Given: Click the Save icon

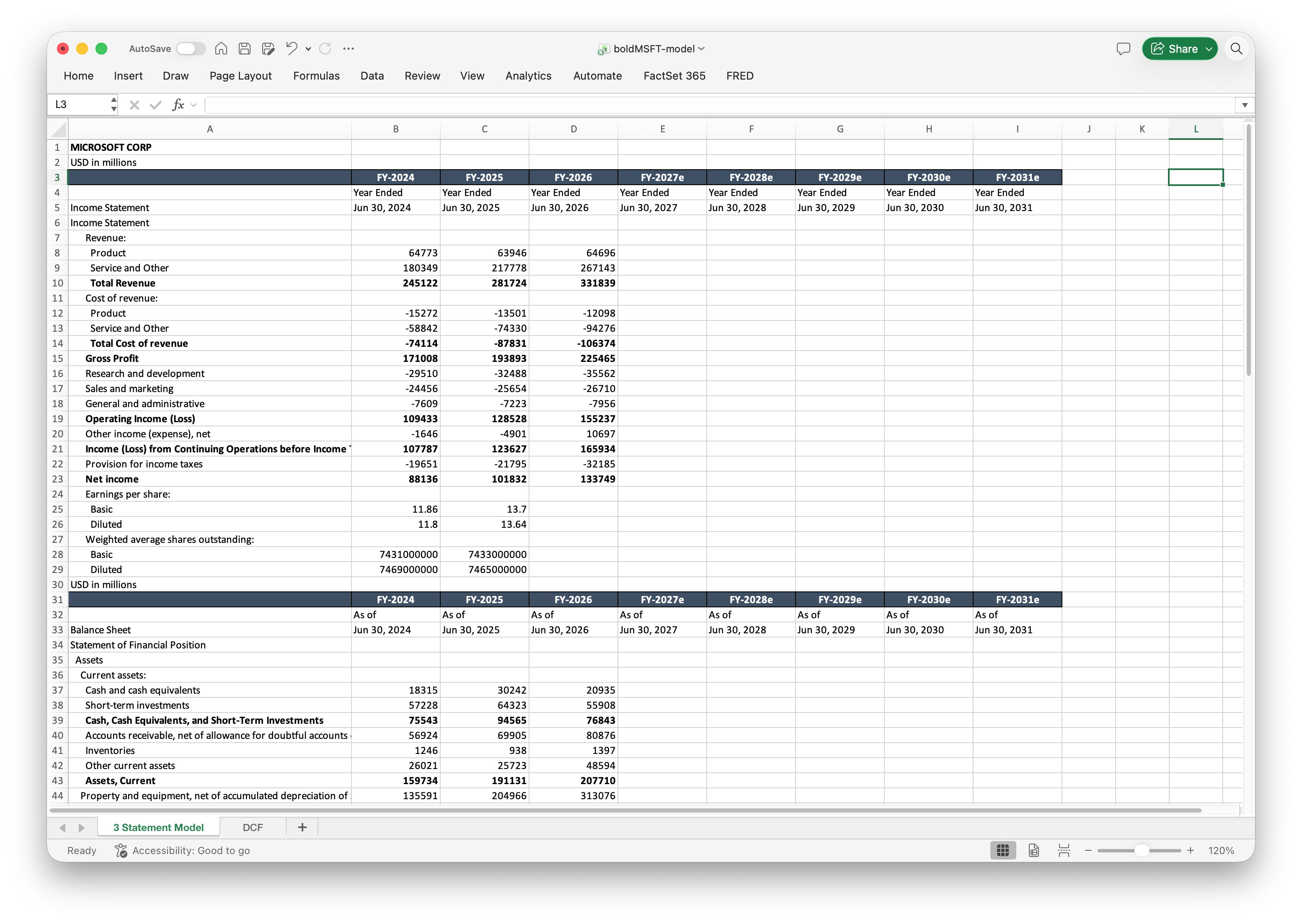Looking at the screenshot, I should point(245,49).
